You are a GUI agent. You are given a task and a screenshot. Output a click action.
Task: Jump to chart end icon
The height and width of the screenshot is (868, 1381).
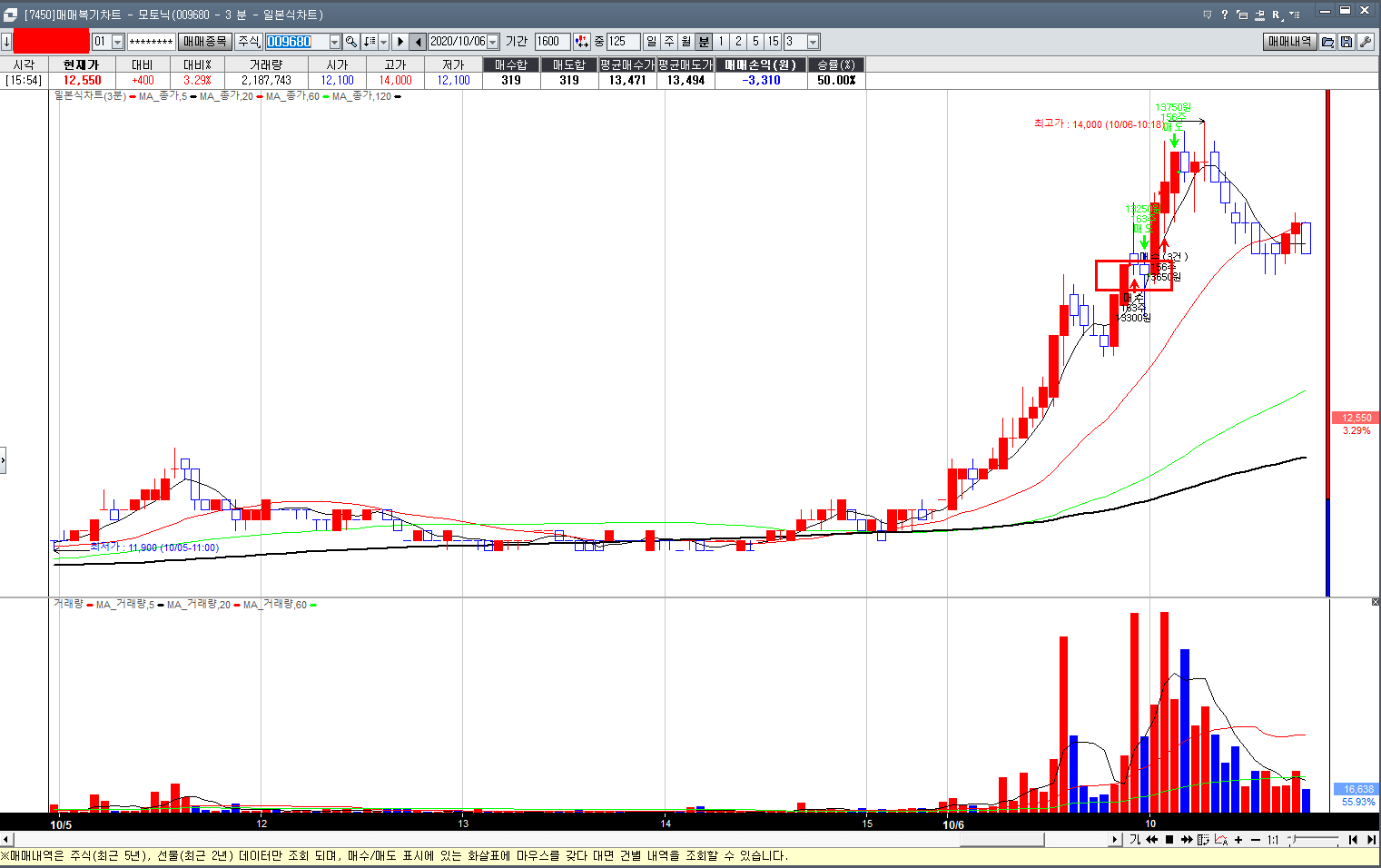click(1371, 840)
